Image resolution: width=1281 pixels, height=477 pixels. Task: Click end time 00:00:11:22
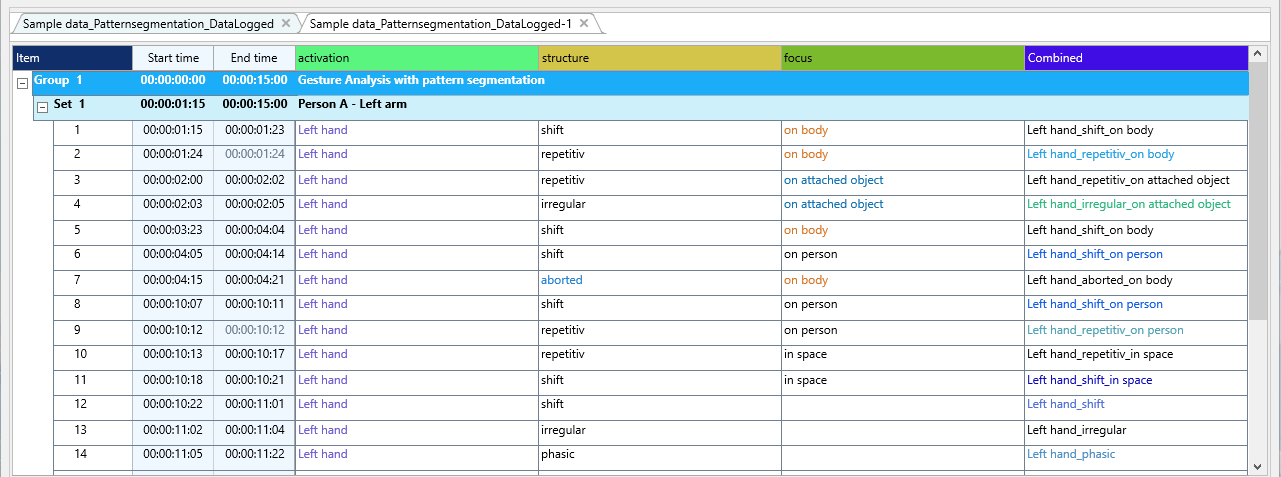tap(255, 455)
